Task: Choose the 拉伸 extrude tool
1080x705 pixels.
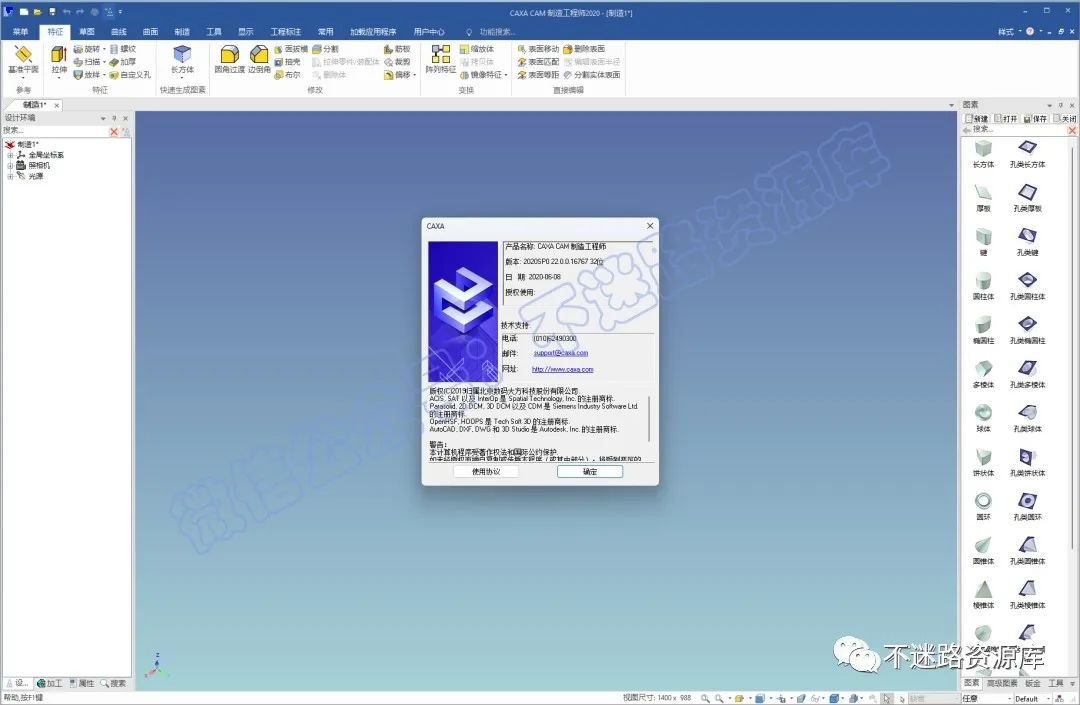Action: 59,58
